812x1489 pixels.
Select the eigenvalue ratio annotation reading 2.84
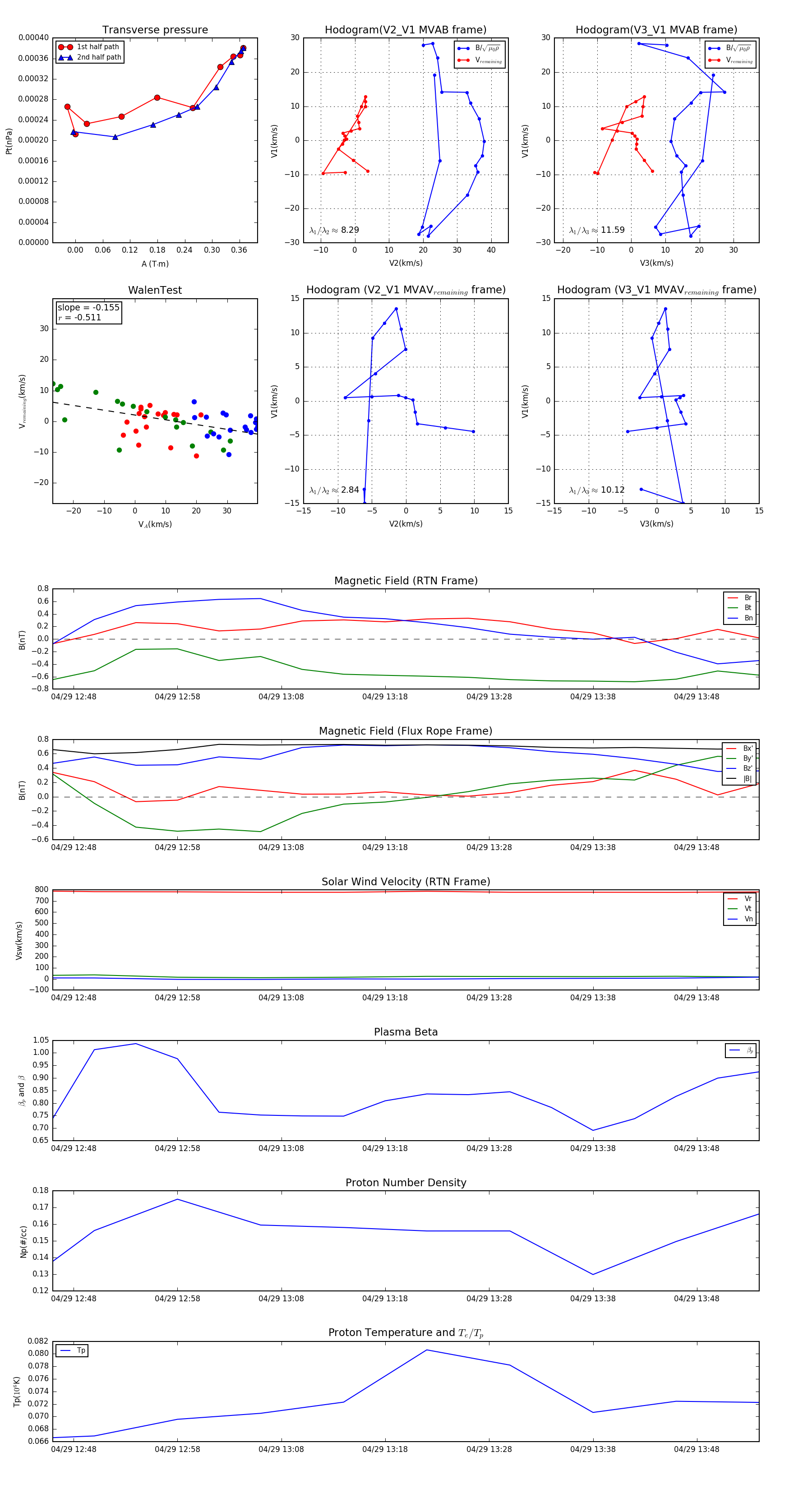tap(334, 490)
